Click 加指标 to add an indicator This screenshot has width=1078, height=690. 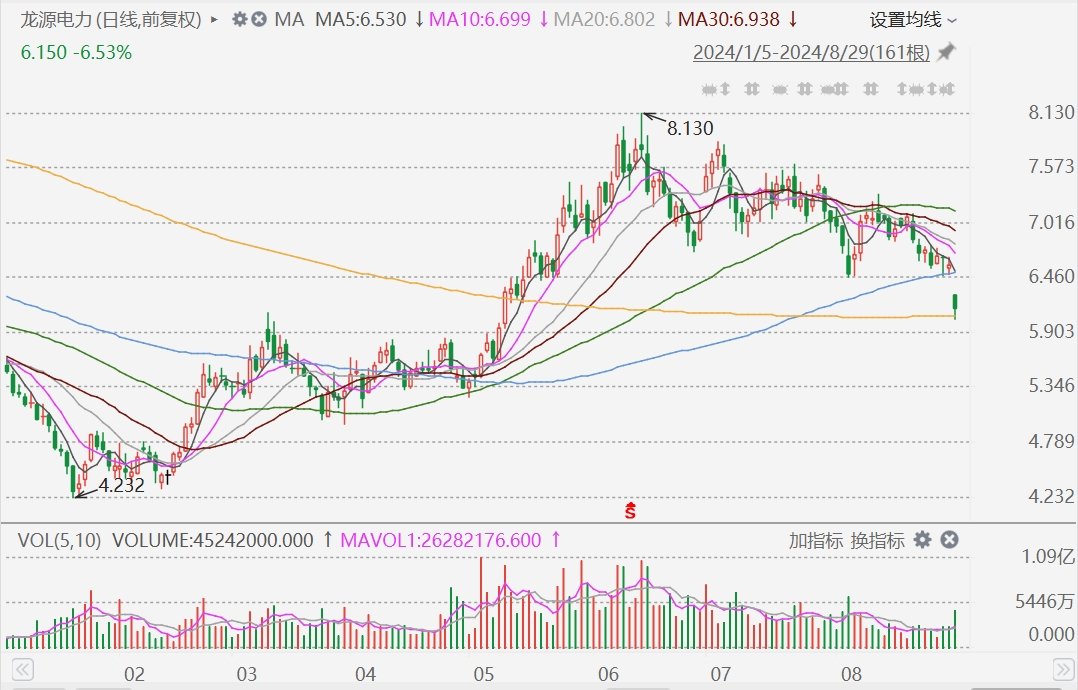click(814, 541)
